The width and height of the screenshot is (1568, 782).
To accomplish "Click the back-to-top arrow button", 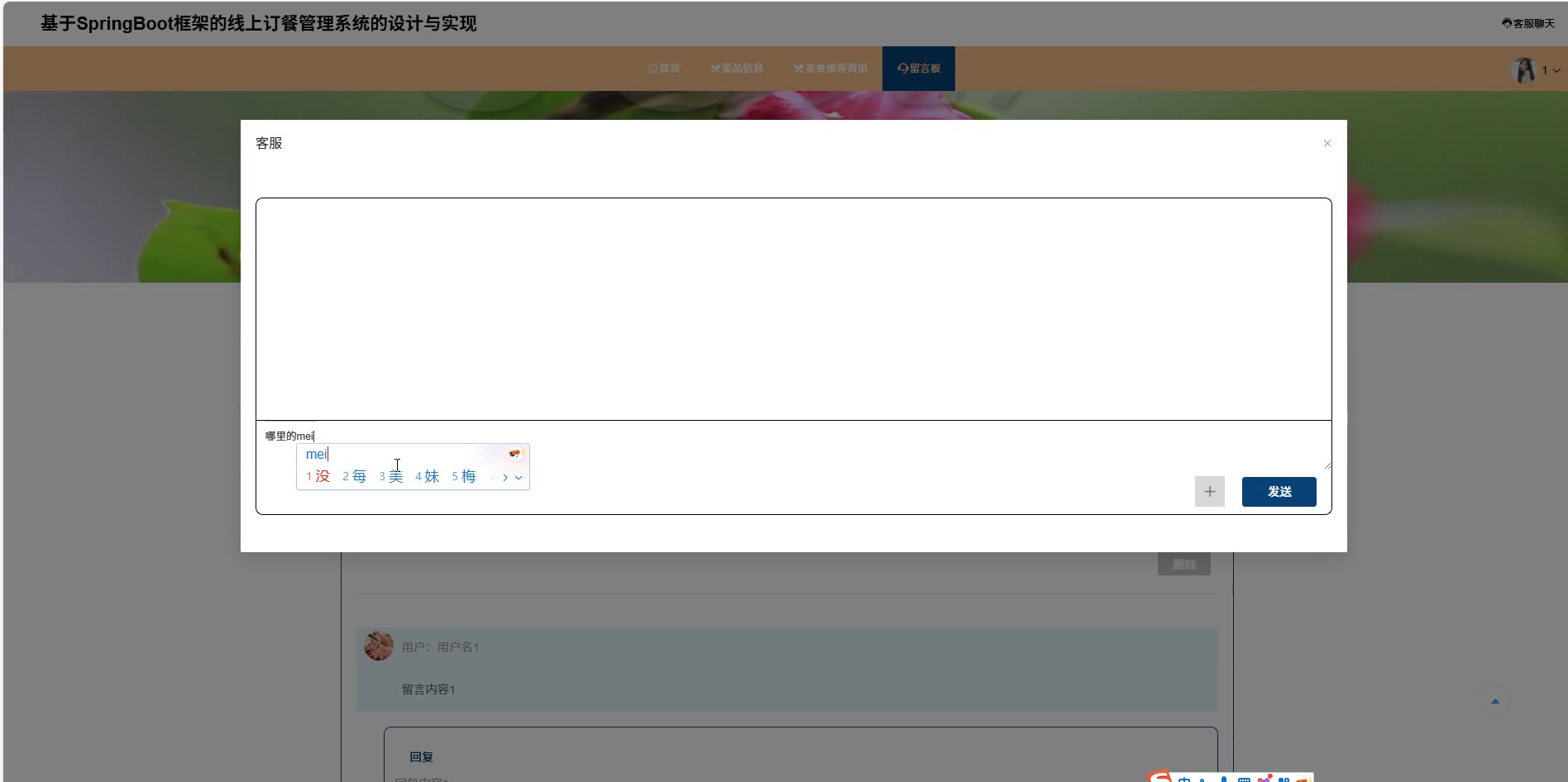I will point(1494,701).
